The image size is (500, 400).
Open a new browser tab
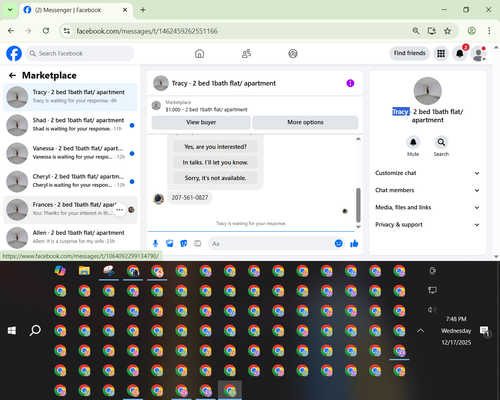(x=143, y=10)
